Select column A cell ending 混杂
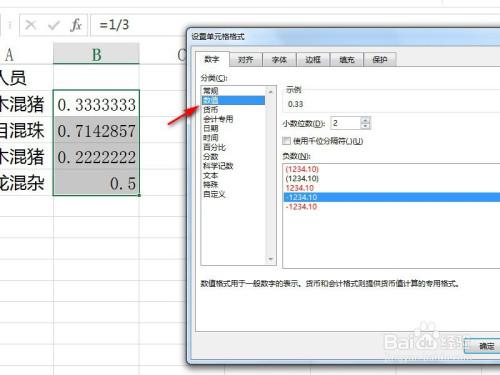The height and width of the screenshot is (375, 500). coord(27,183)
